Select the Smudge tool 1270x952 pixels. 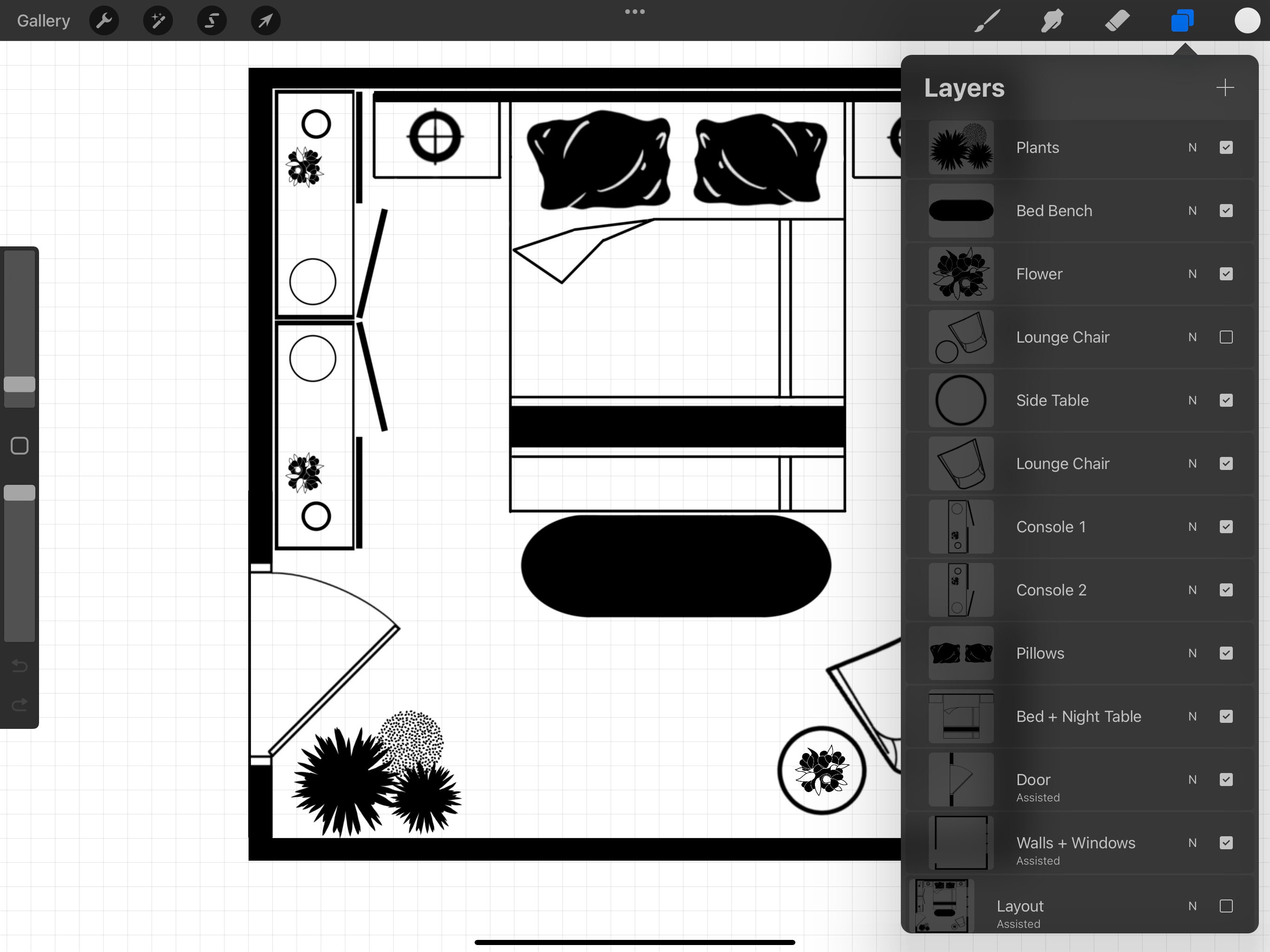1051,20
